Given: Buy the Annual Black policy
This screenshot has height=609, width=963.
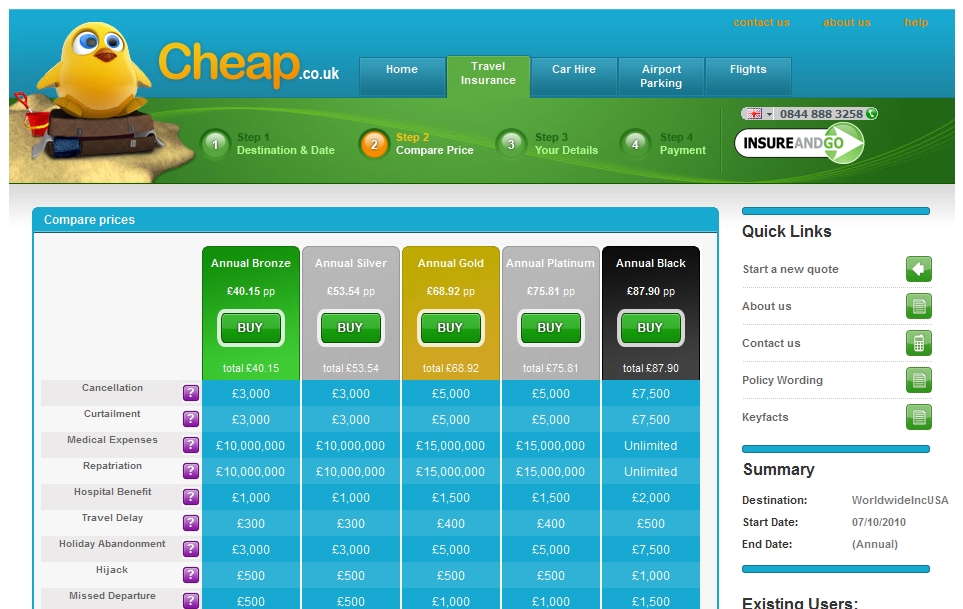Looking at the screenshot, I should point(650,328).
